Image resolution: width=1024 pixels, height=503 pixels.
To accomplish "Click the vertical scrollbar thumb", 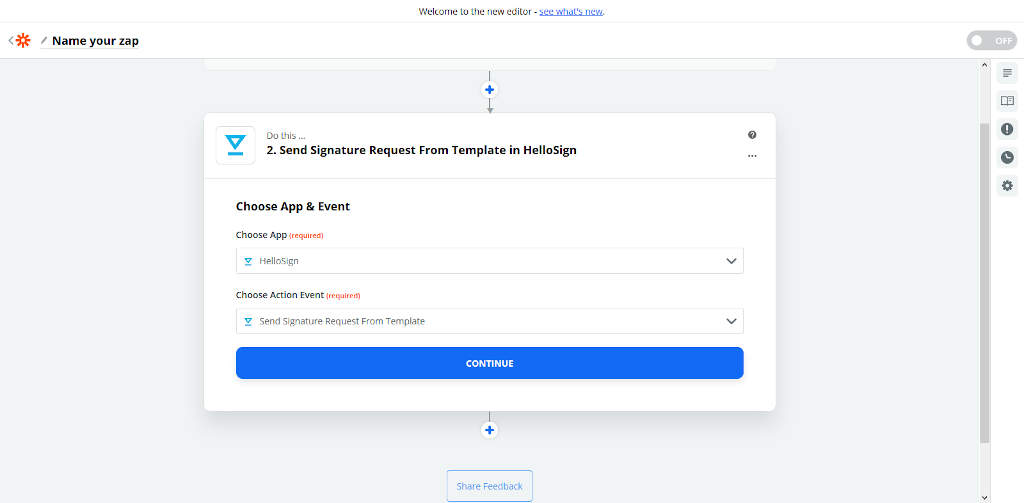I will tap(985, 282).
